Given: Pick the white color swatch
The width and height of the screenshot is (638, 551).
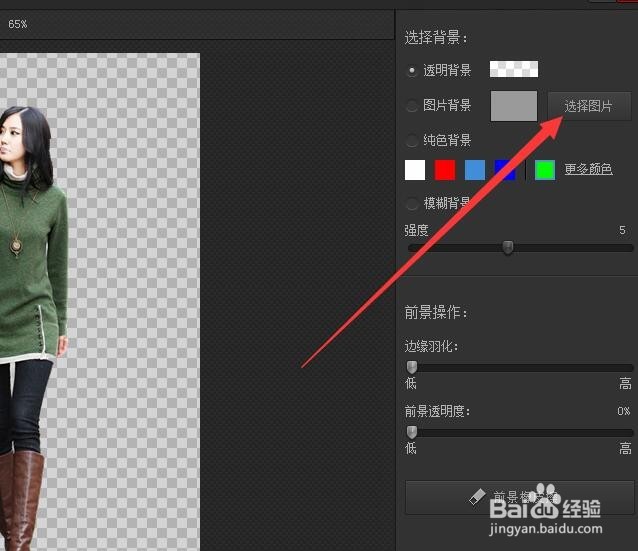Looking at the screenshot, I should click(415, 170).
